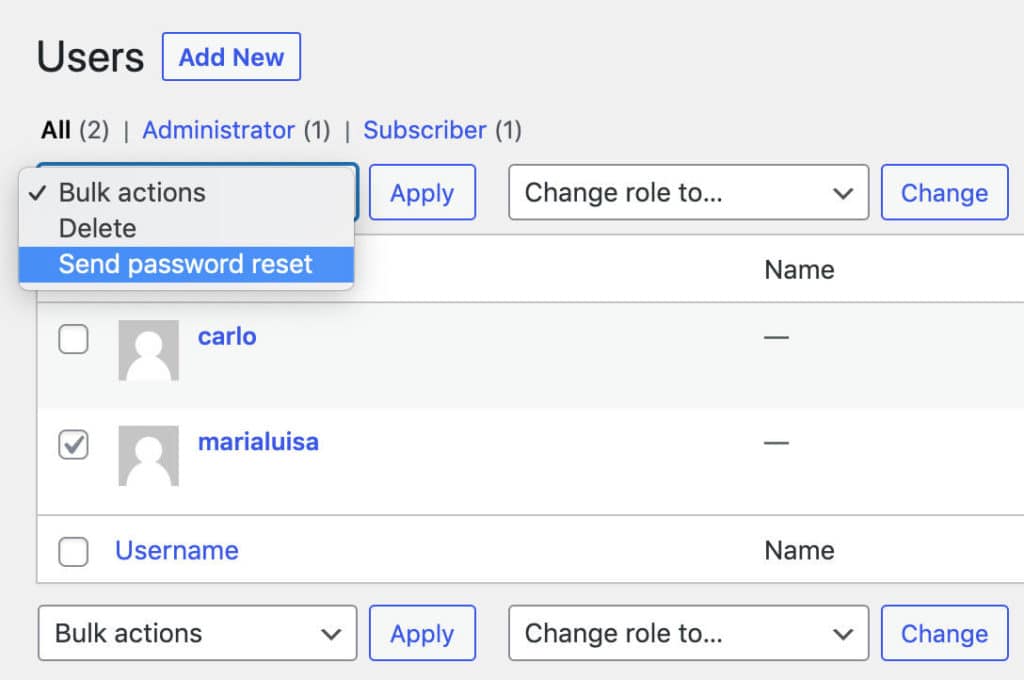Select all users via the header checkbox
Viewport: 1024px width, 680px height.
point(73,269)
